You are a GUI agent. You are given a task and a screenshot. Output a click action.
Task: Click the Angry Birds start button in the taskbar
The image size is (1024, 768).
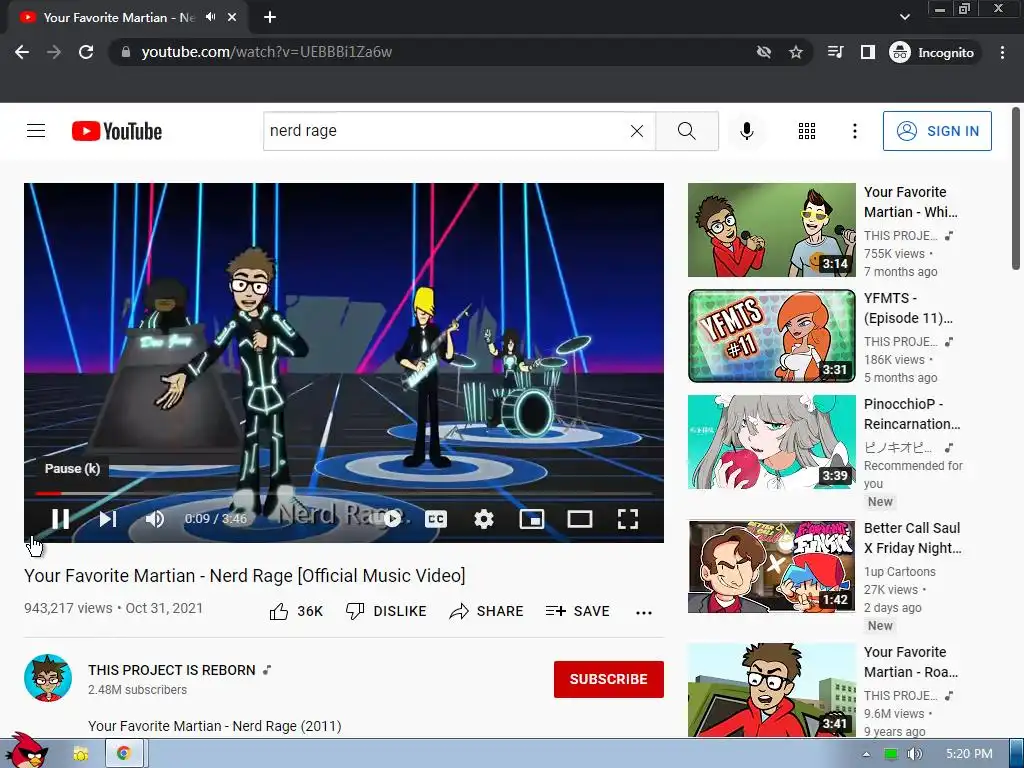tap(26, 751)
